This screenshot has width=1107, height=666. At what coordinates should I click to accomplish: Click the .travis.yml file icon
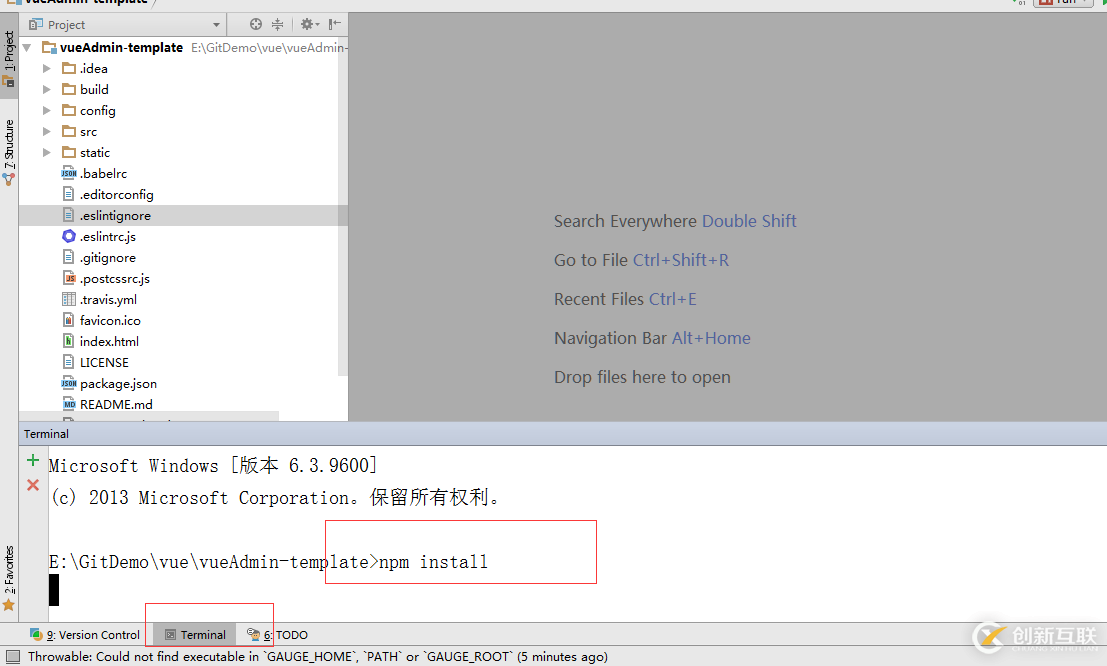click(x=68, y=299)
